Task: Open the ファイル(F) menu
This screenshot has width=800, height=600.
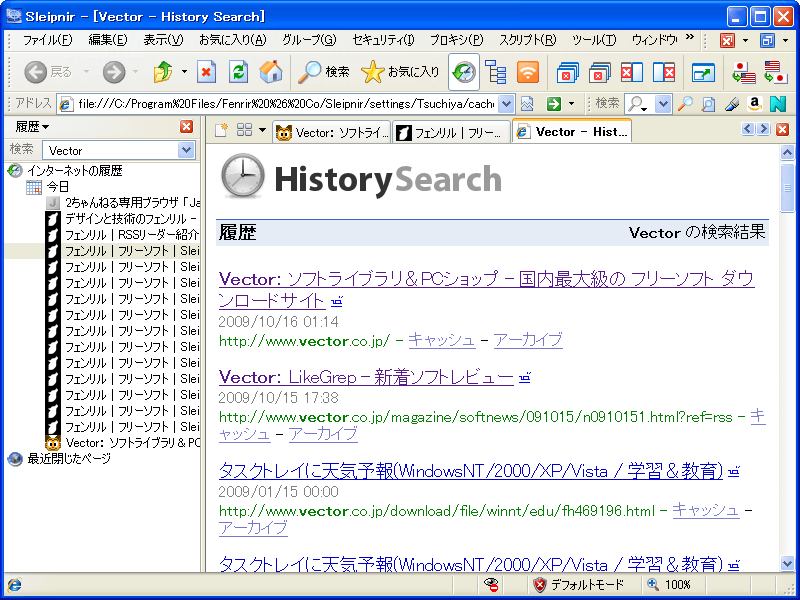Action: click(x=47, y=40)
